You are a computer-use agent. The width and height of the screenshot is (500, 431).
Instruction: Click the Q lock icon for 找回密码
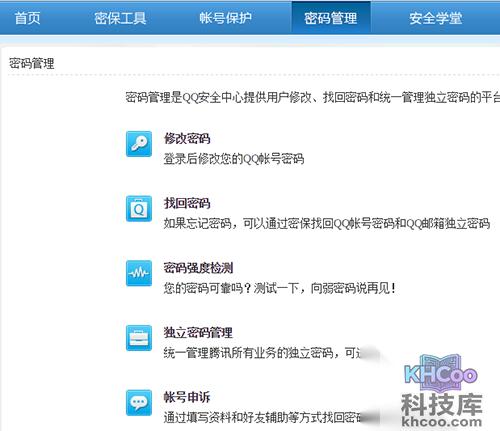pyautogui.click(x=139, y=209)
